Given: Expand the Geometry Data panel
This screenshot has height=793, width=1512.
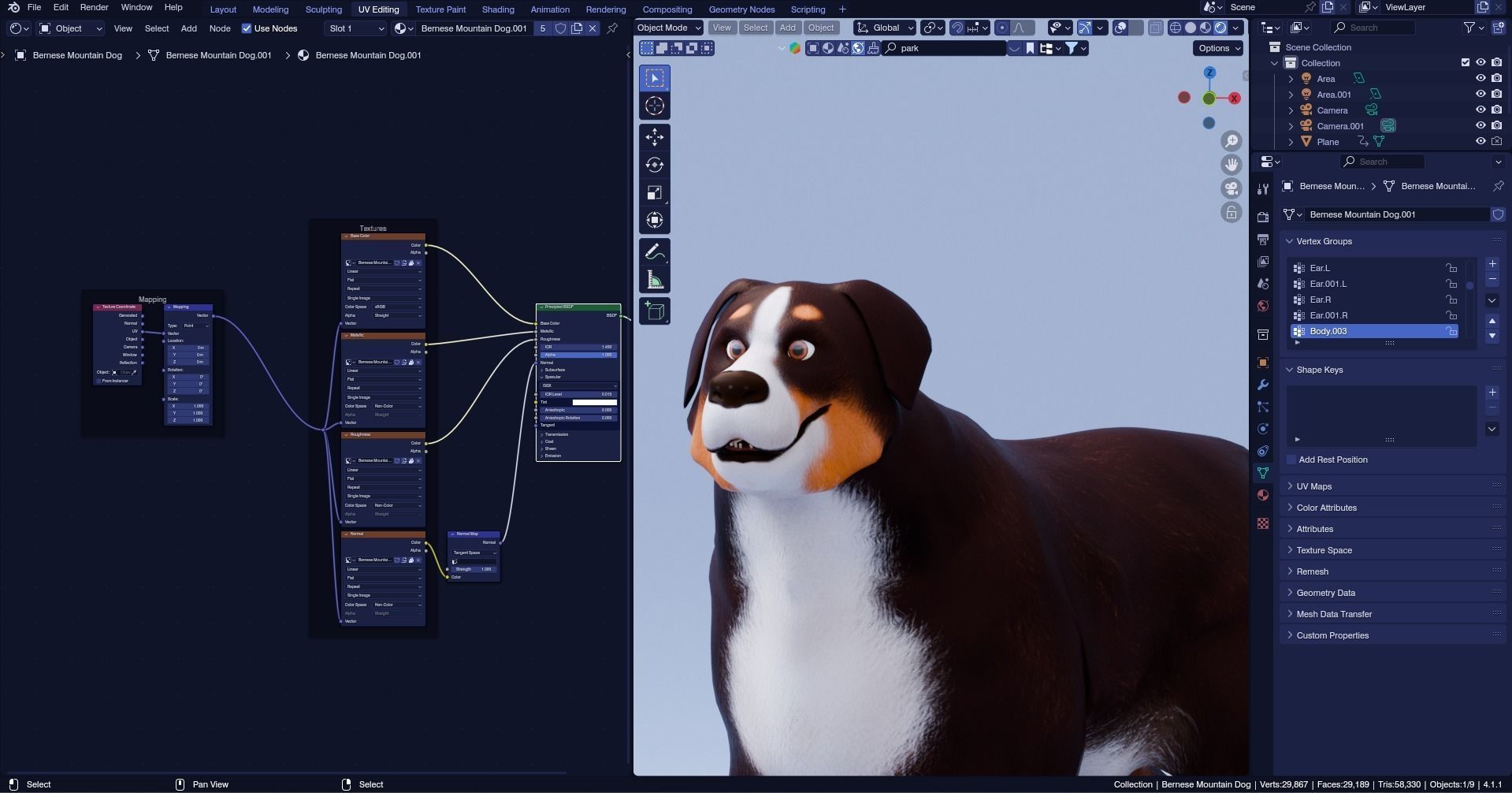Looking at the screenshot, I should coord(1325,593).
